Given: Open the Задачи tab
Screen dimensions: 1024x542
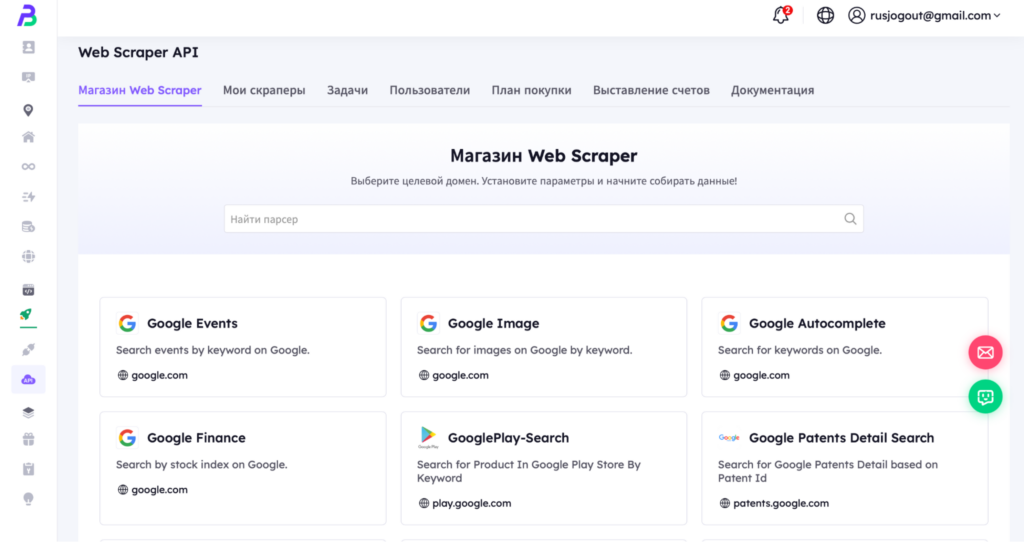Looking at the screenshot, I should click(347, 90).
